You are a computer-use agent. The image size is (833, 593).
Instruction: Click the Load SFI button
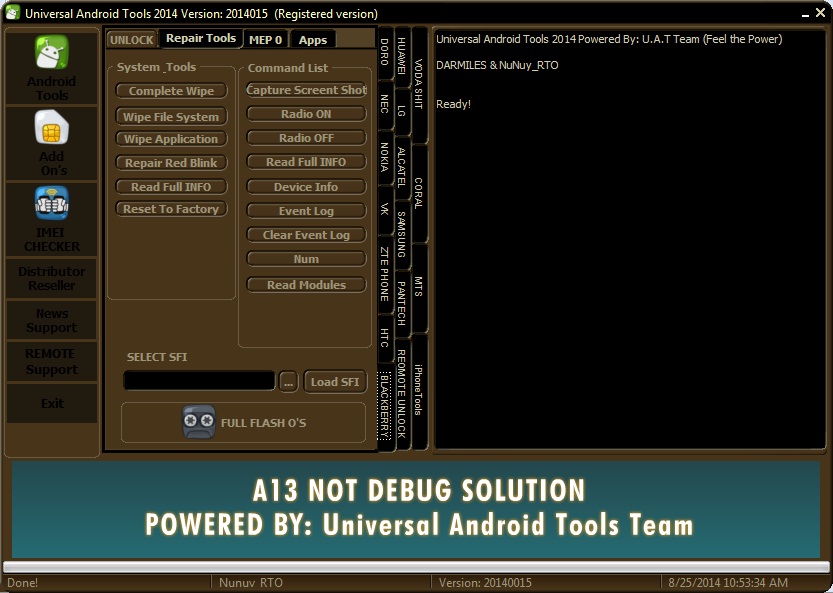click(335, 382)
